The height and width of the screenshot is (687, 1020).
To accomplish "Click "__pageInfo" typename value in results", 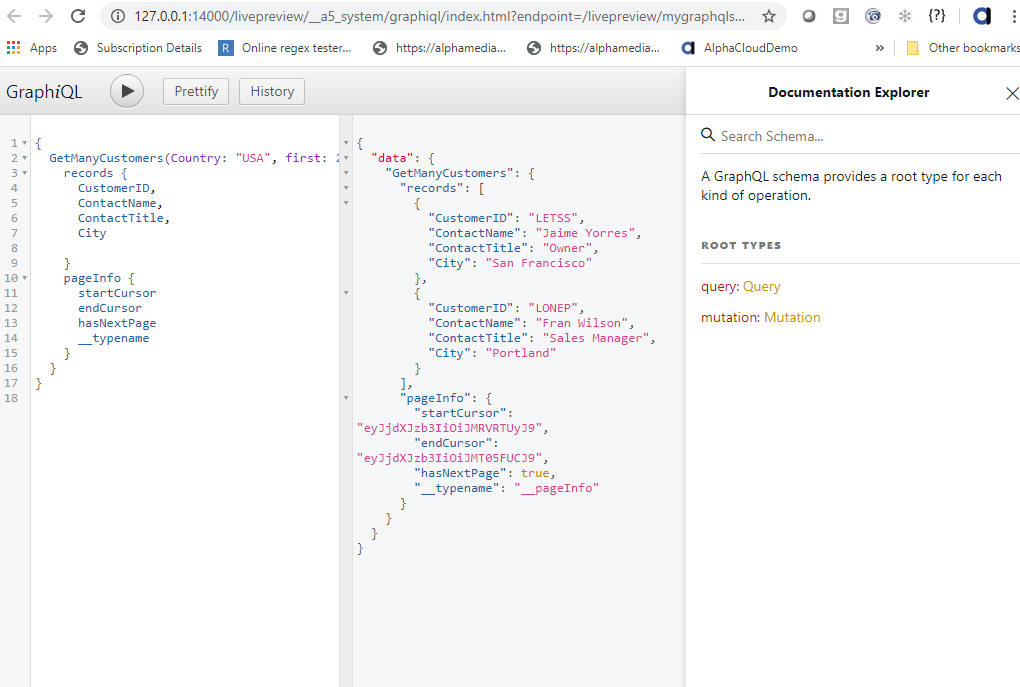I will coord(556,488).
